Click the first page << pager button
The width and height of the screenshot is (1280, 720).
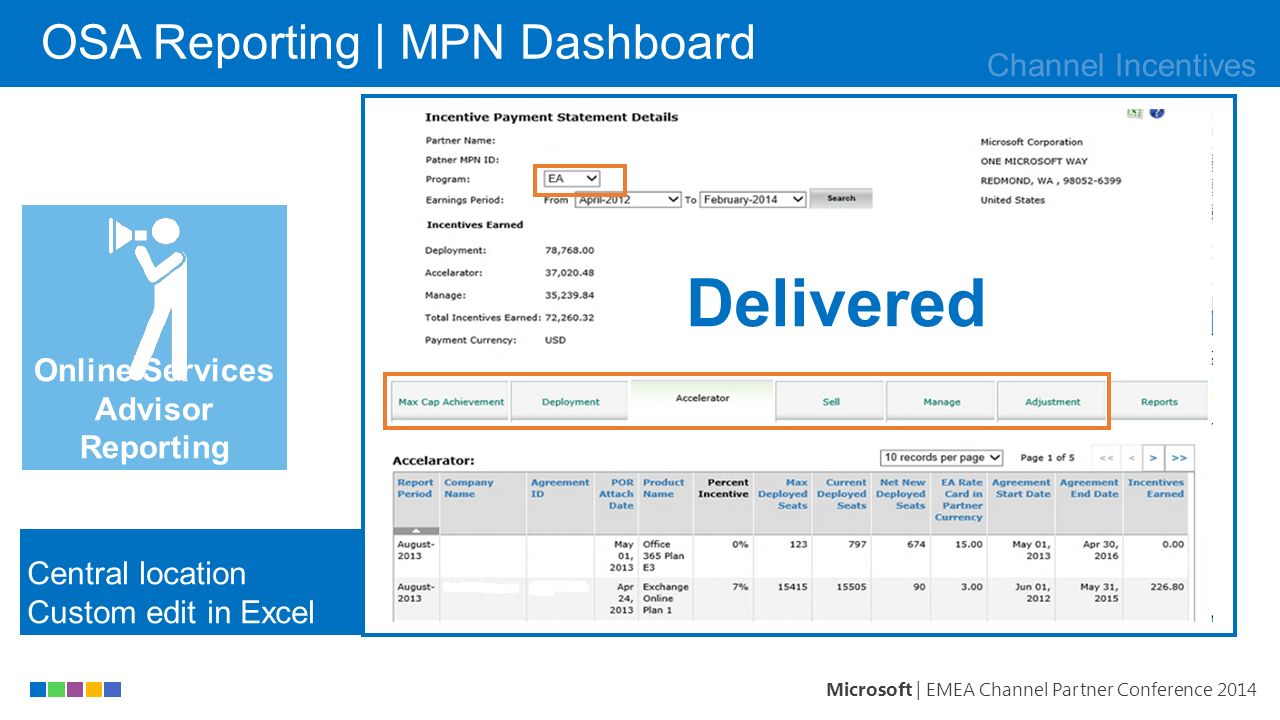[1106, 457]
